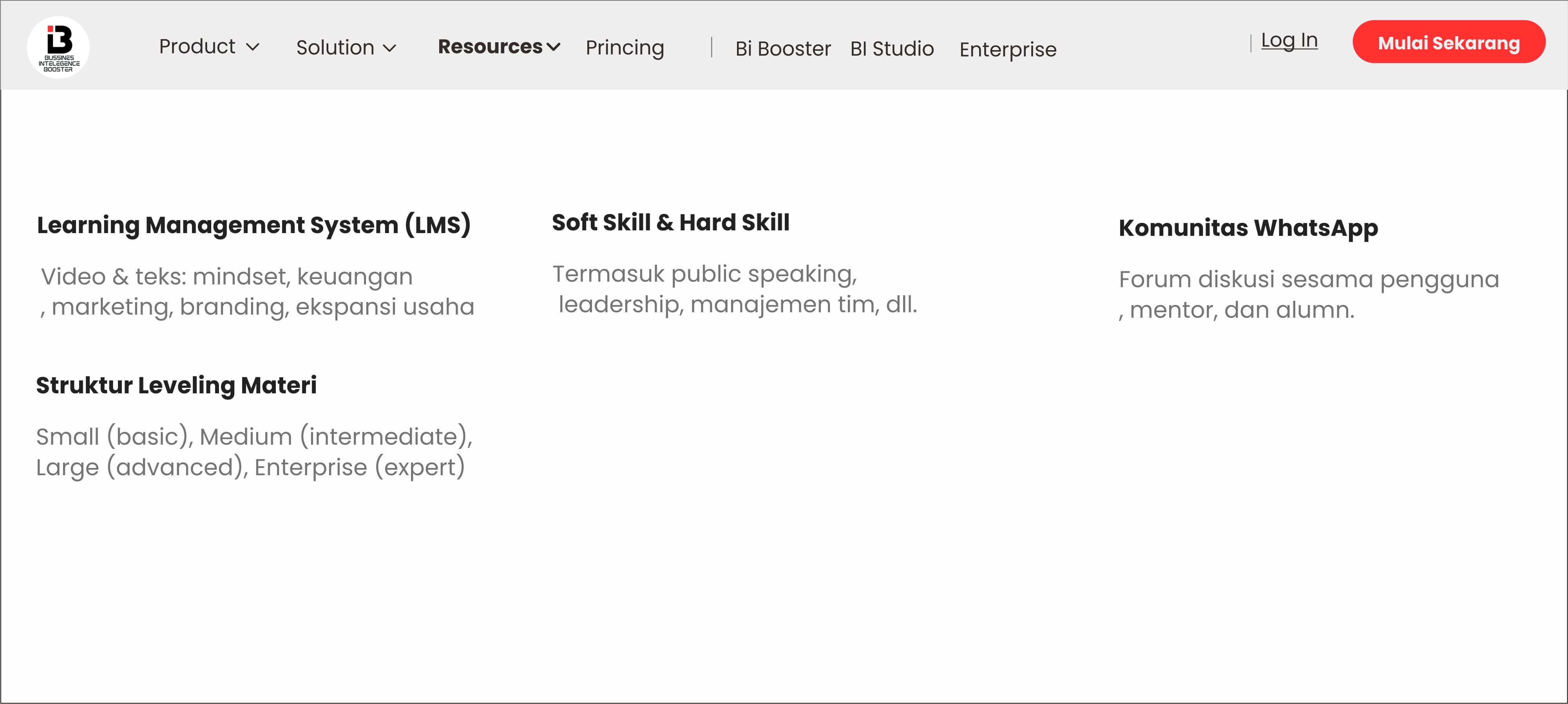Screen dimensions: 1568x704
Task: Click the BI Booster circular logo
Action: click(x=58, y=47)
